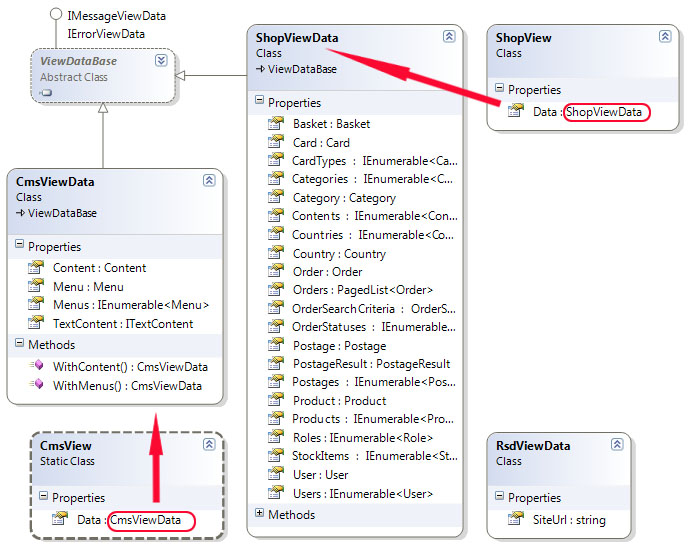Image resolution: width=689 pixels, height=550 pixels.
Task: Expand the ViewDataBase abstract class
Action: tap(161, 61)
